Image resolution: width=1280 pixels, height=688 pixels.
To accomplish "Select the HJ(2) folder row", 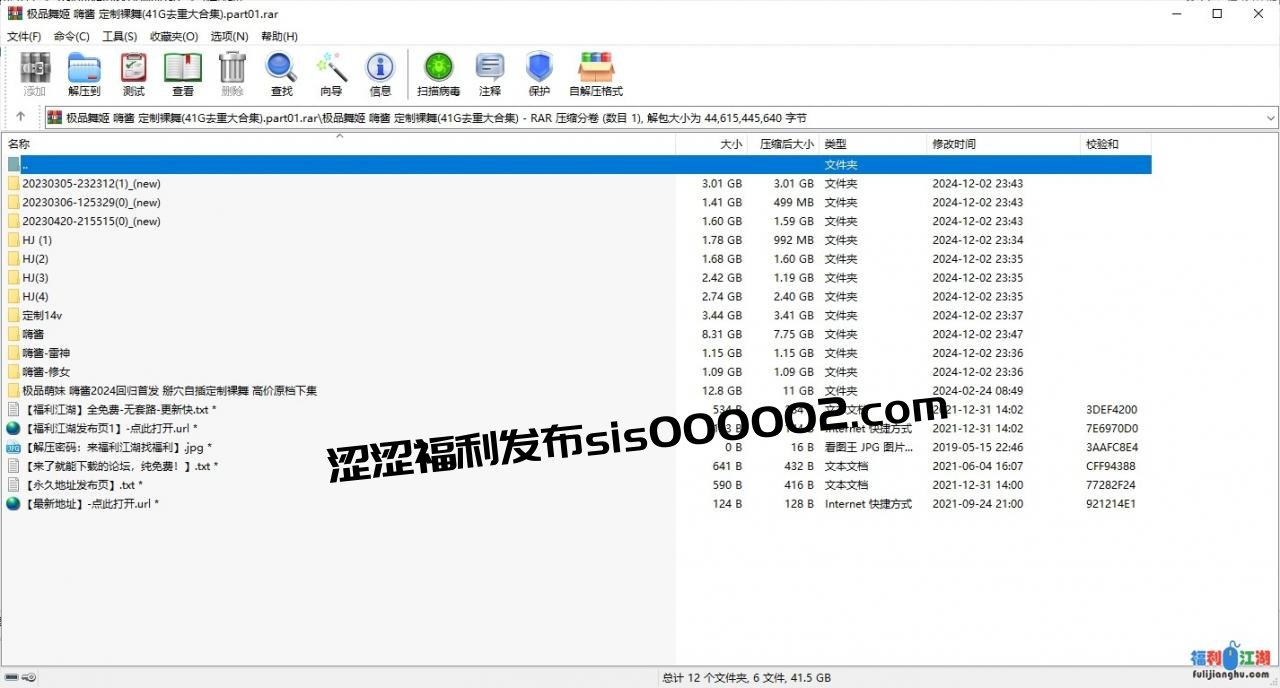I will click(x=578, y=259).
